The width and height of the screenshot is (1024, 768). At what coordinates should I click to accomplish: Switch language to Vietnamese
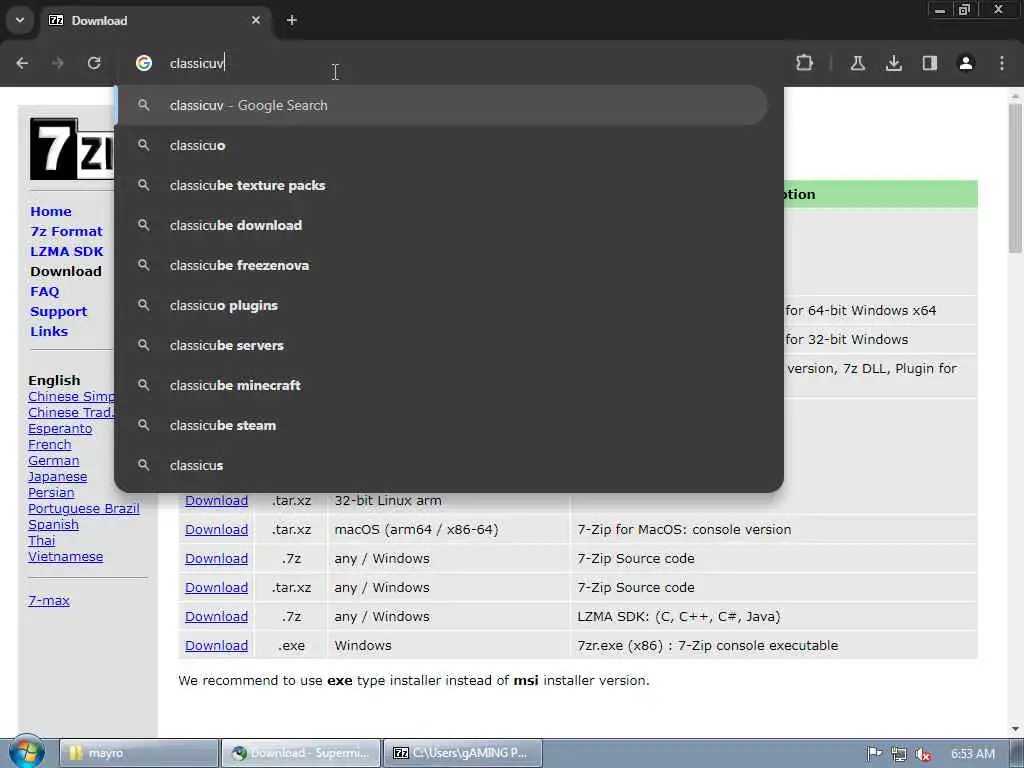[x=65, y=556]
